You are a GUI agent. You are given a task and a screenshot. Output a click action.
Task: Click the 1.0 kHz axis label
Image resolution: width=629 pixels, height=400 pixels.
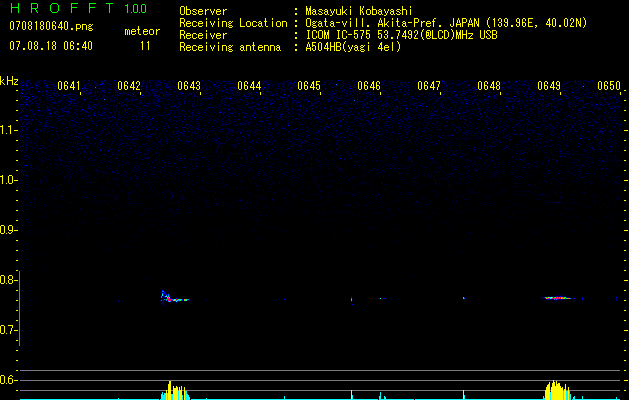(x=8, y=180)
